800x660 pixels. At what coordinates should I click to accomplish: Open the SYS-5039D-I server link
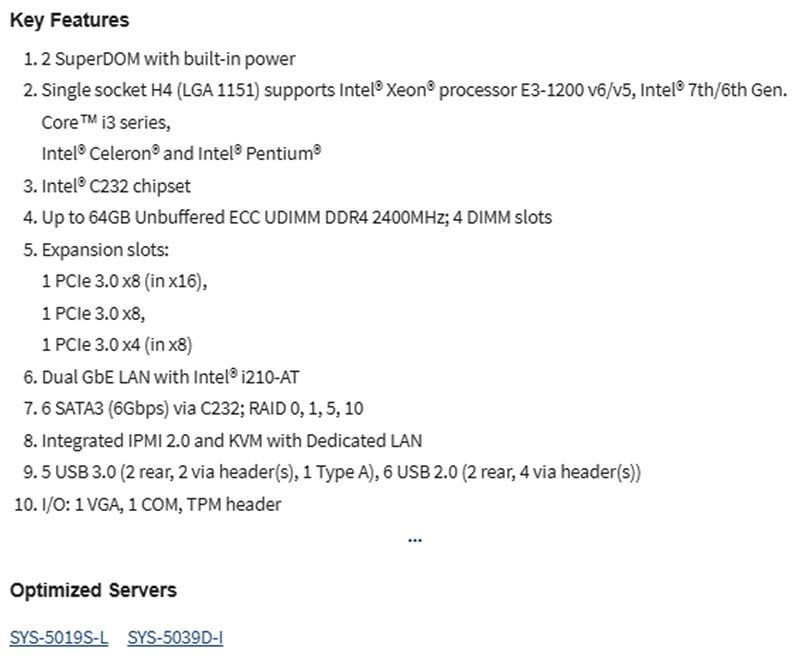tap(175, 638)
